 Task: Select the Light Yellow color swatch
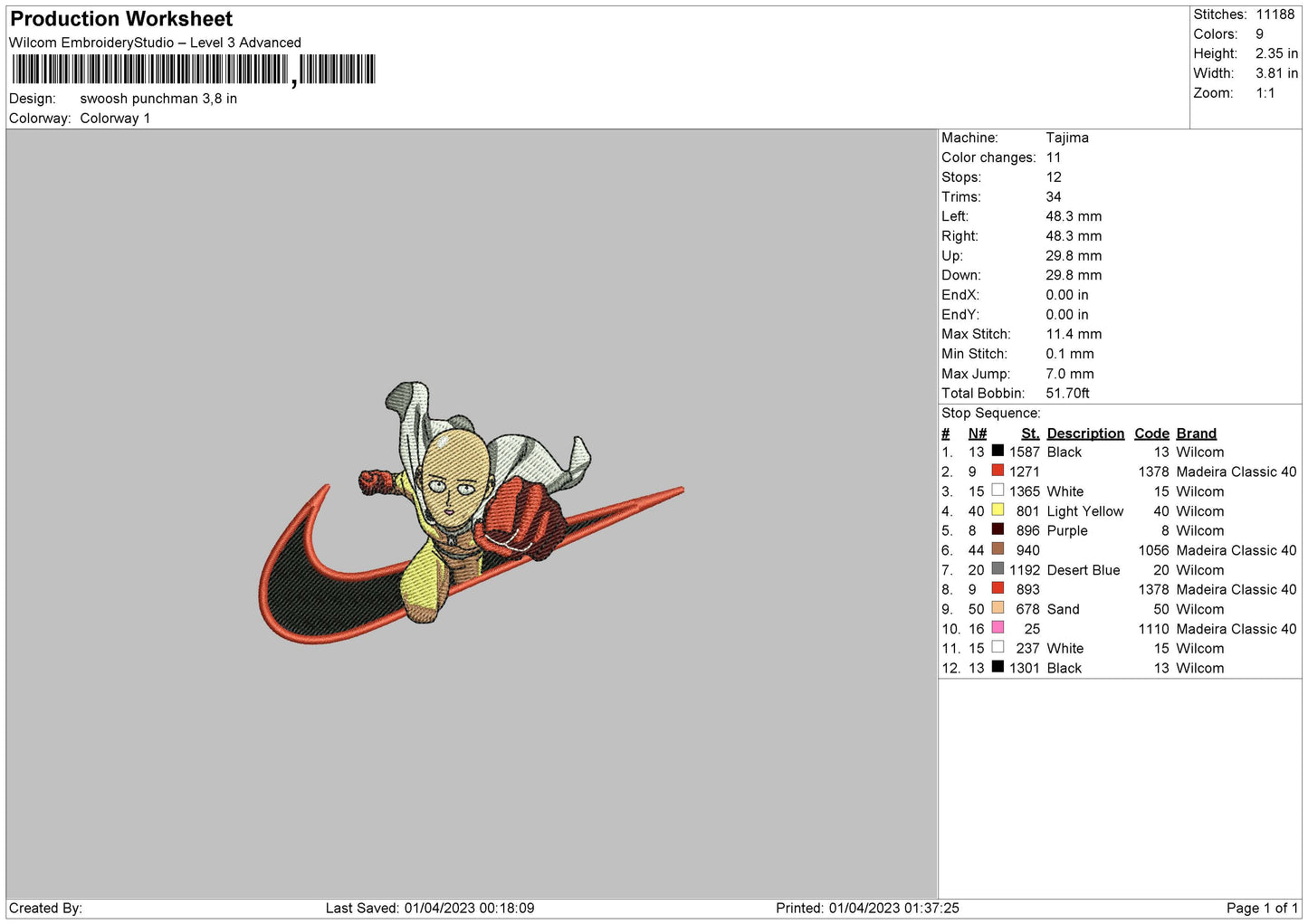[998, 510]
